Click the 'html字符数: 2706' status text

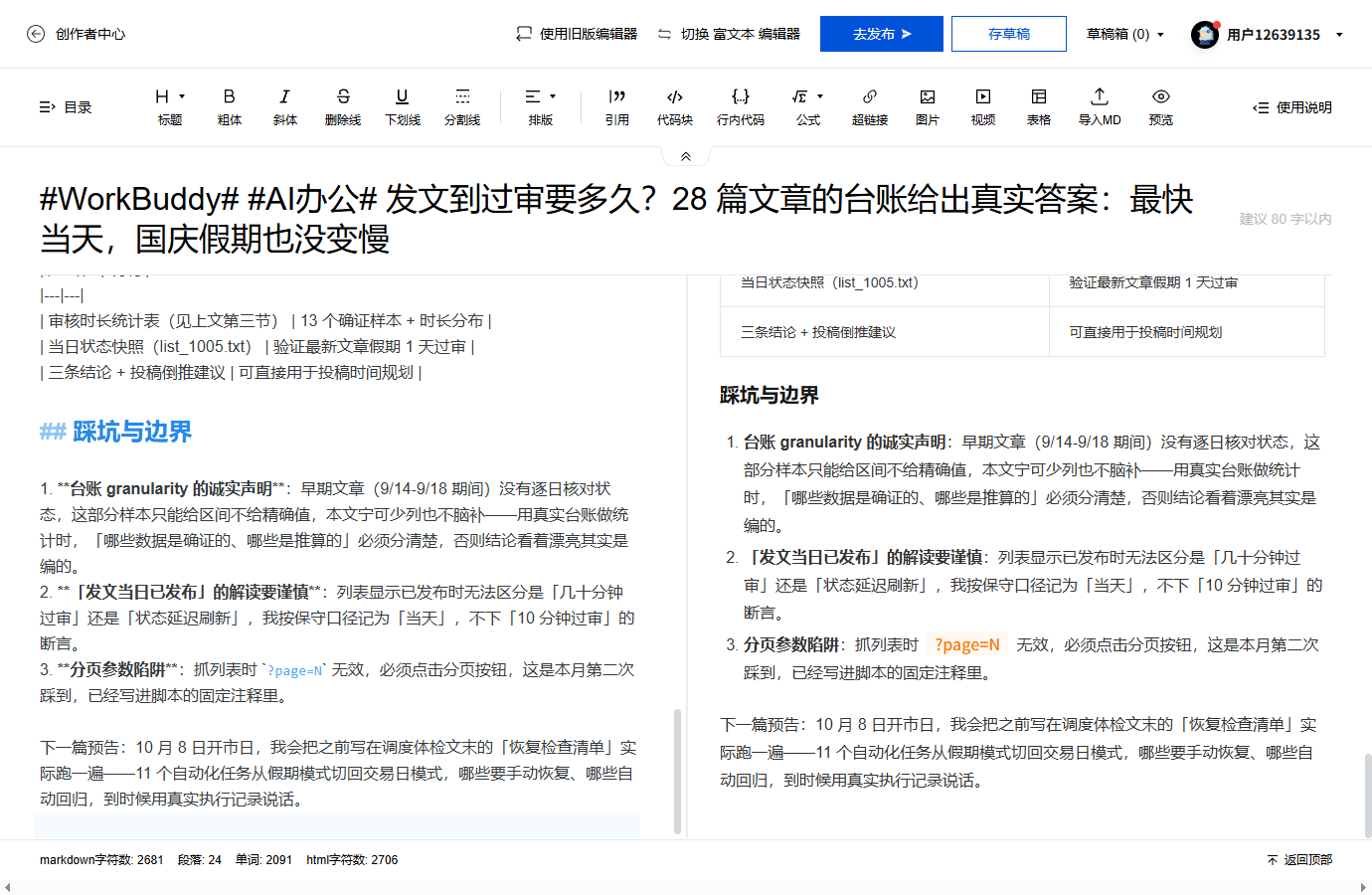352,860
